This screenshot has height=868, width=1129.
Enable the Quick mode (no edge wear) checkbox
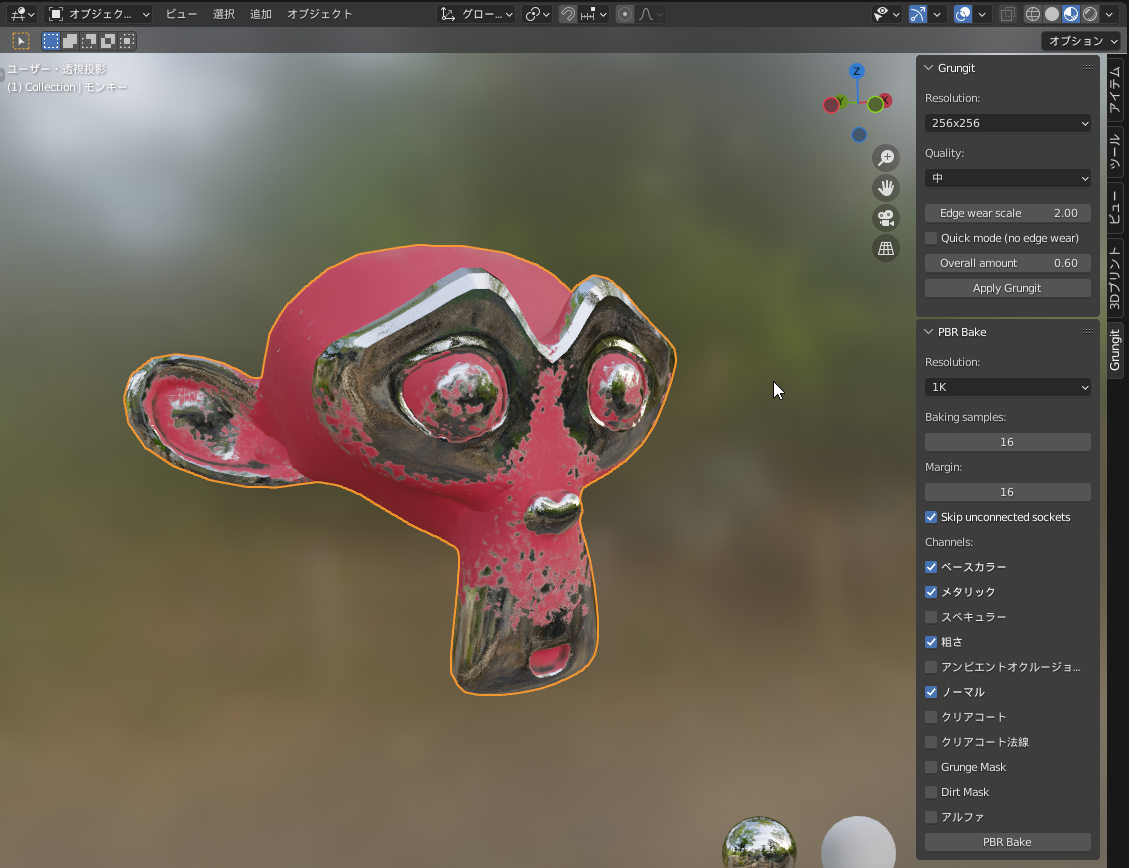click(930, 238)
